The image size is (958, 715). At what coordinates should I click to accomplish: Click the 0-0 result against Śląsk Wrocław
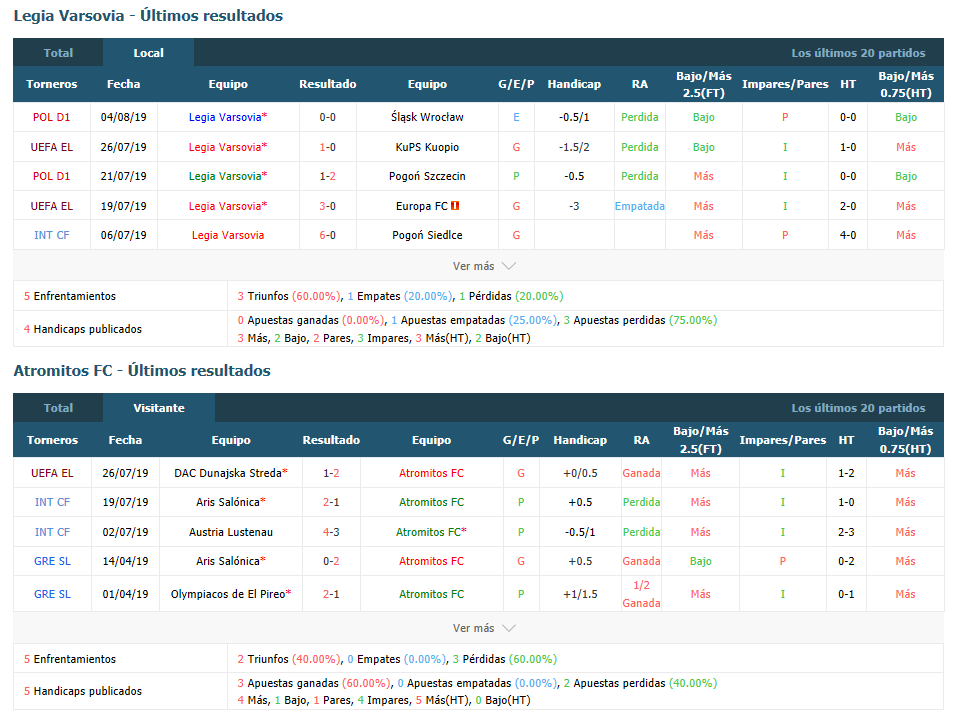click(327, 117)
